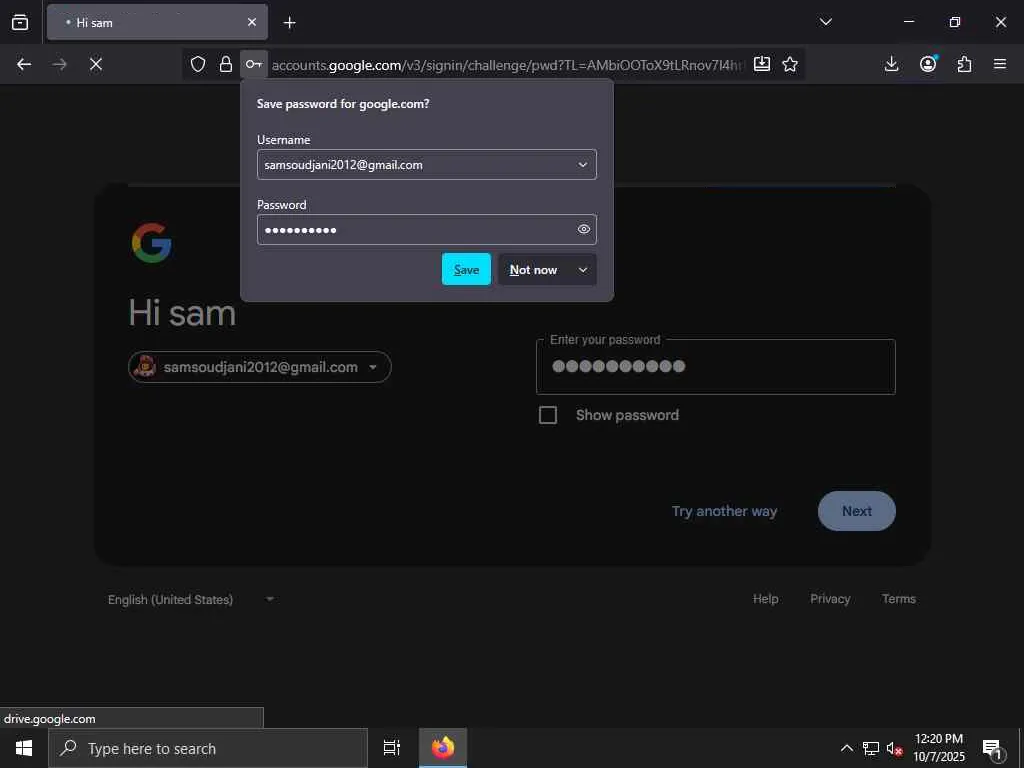Image resolution: width=1024 pixels, height=768 pixels.
Task: Choose Try another way
Action: tap(724, 511)
